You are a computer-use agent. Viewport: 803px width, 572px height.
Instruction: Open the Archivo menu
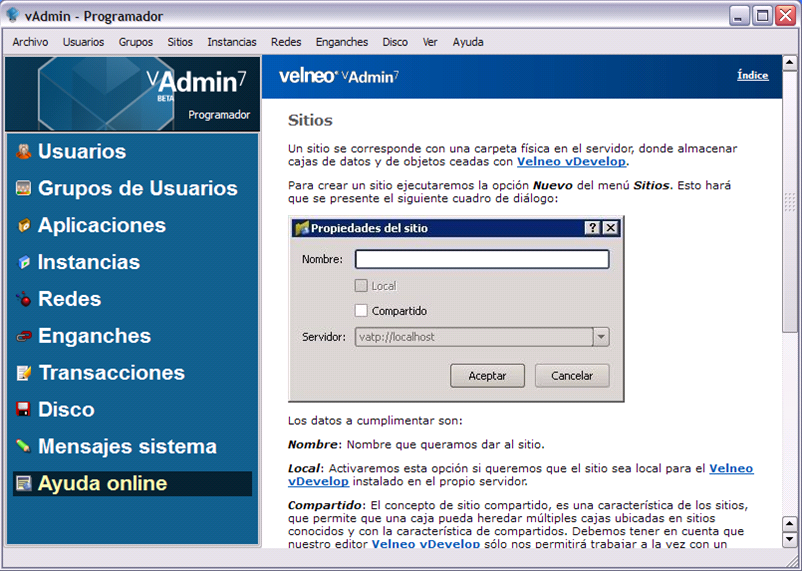pos(30,42)
